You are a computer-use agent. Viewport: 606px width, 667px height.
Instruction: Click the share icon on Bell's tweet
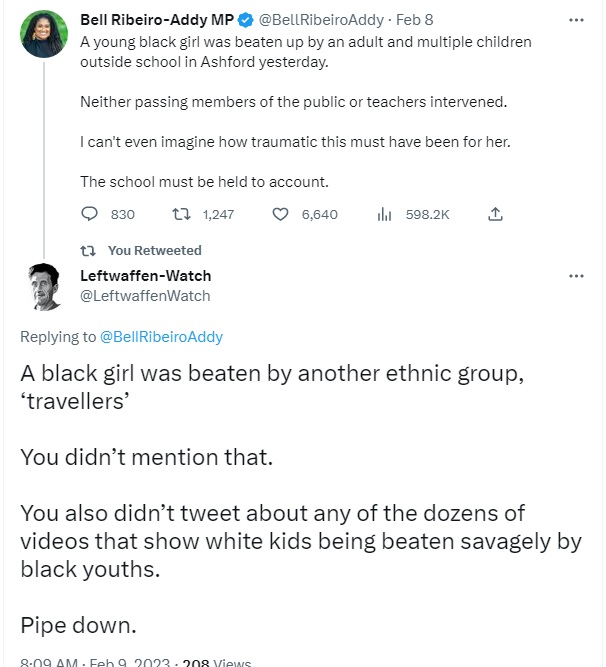tap(494, 214)
